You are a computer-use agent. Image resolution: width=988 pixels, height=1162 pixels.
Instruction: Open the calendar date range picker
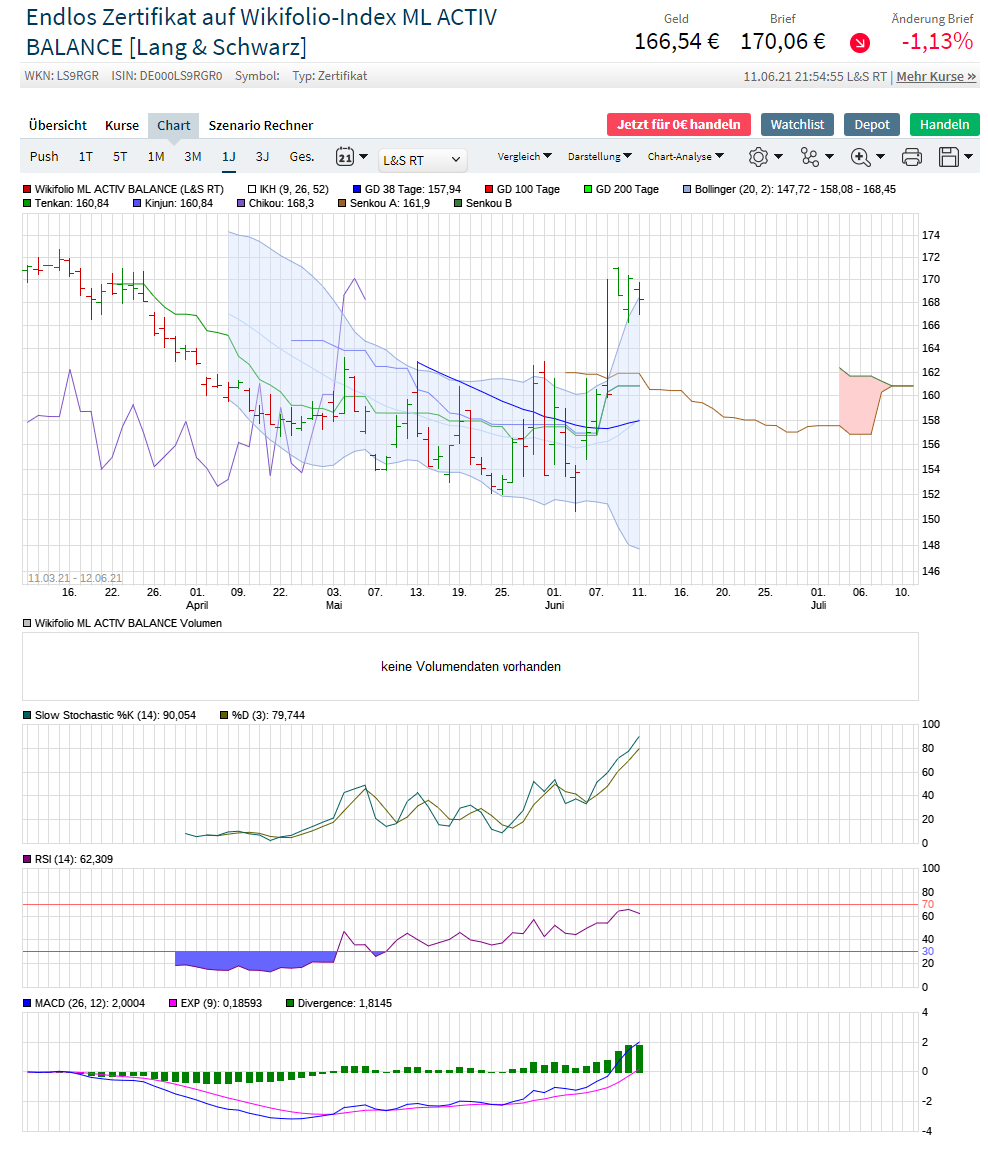(x=351, y=157)
